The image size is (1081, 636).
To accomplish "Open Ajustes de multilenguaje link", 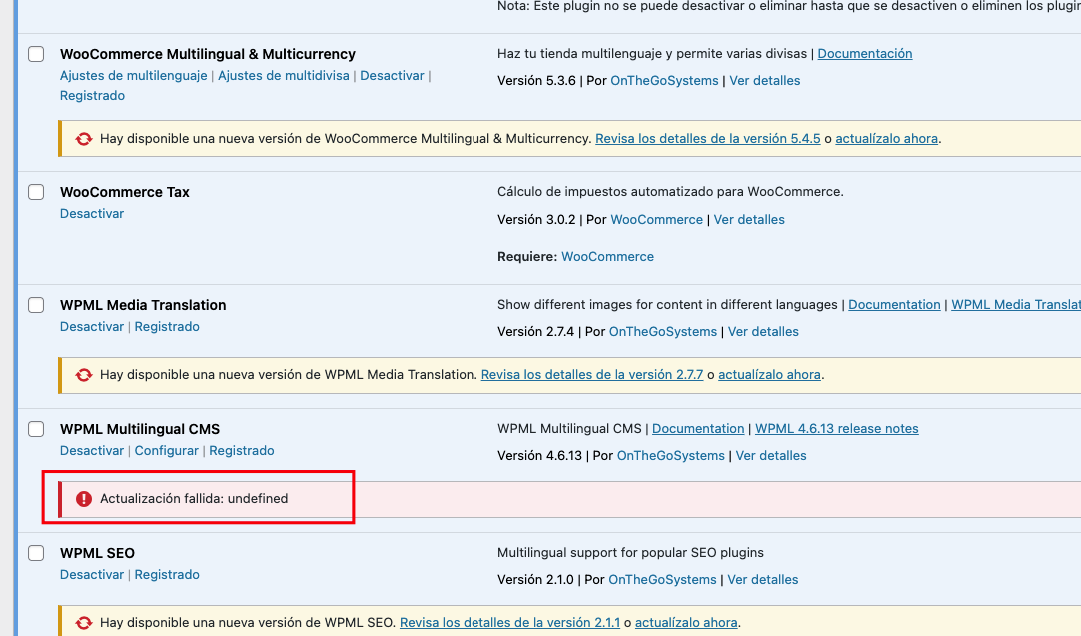I will pos(134,76).
